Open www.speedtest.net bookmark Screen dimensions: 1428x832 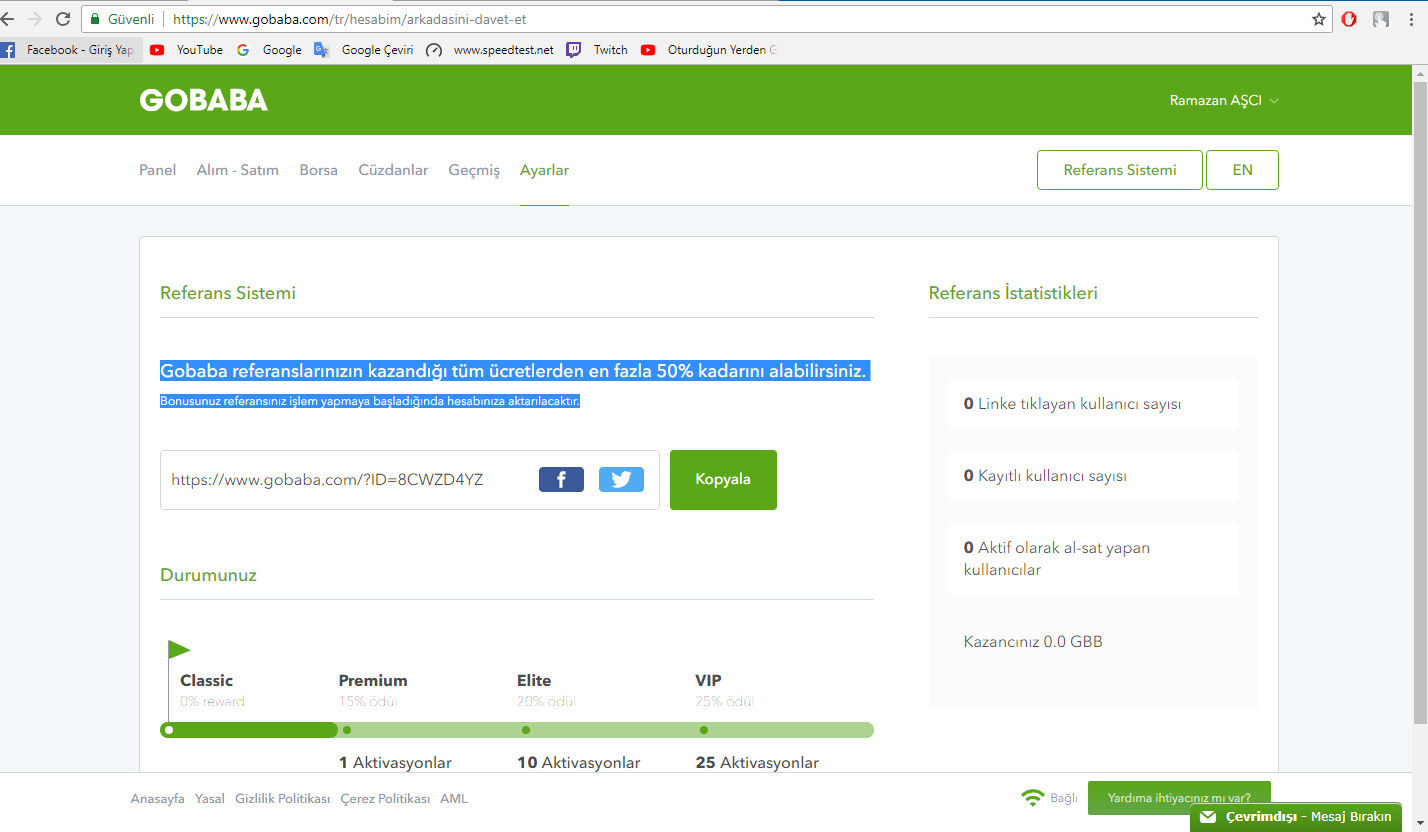tap(490, 50)
